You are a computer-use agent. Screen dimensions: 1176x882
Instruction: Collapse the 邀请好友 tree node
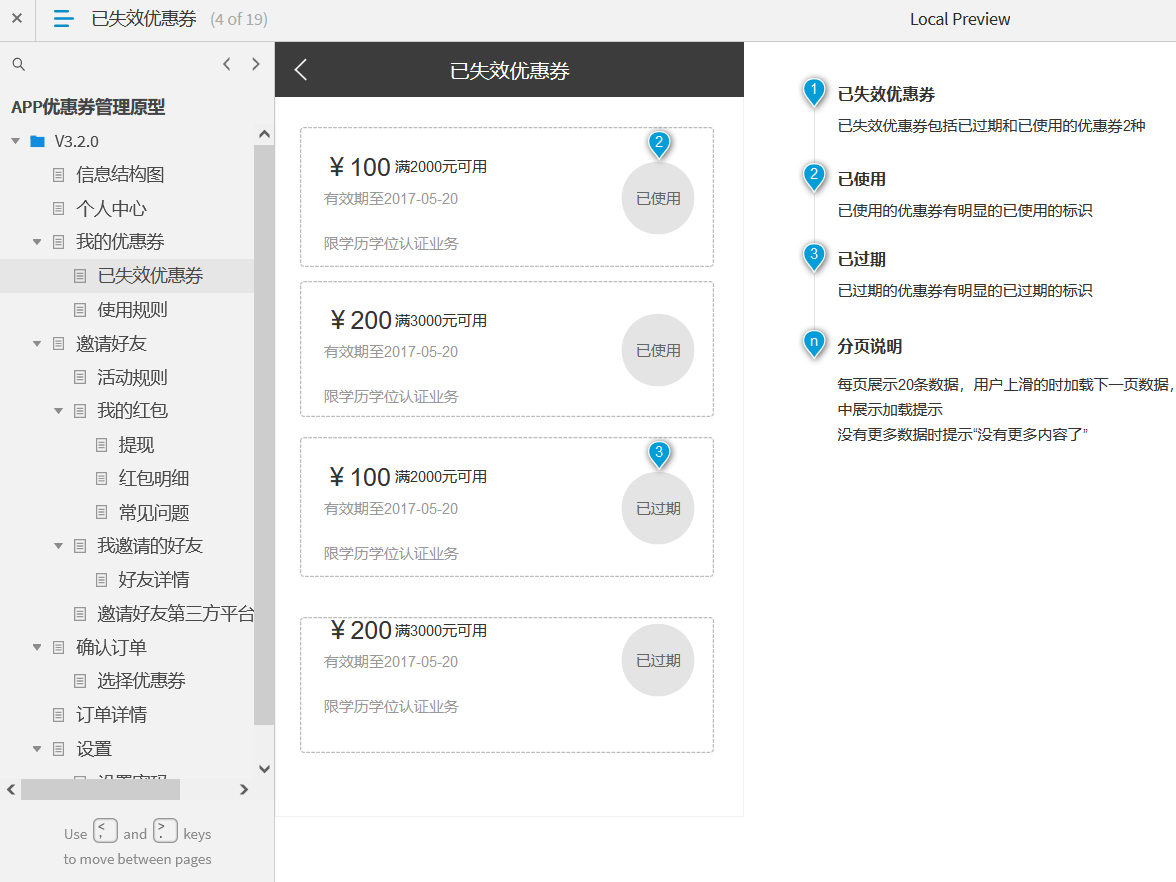point(37,344)
